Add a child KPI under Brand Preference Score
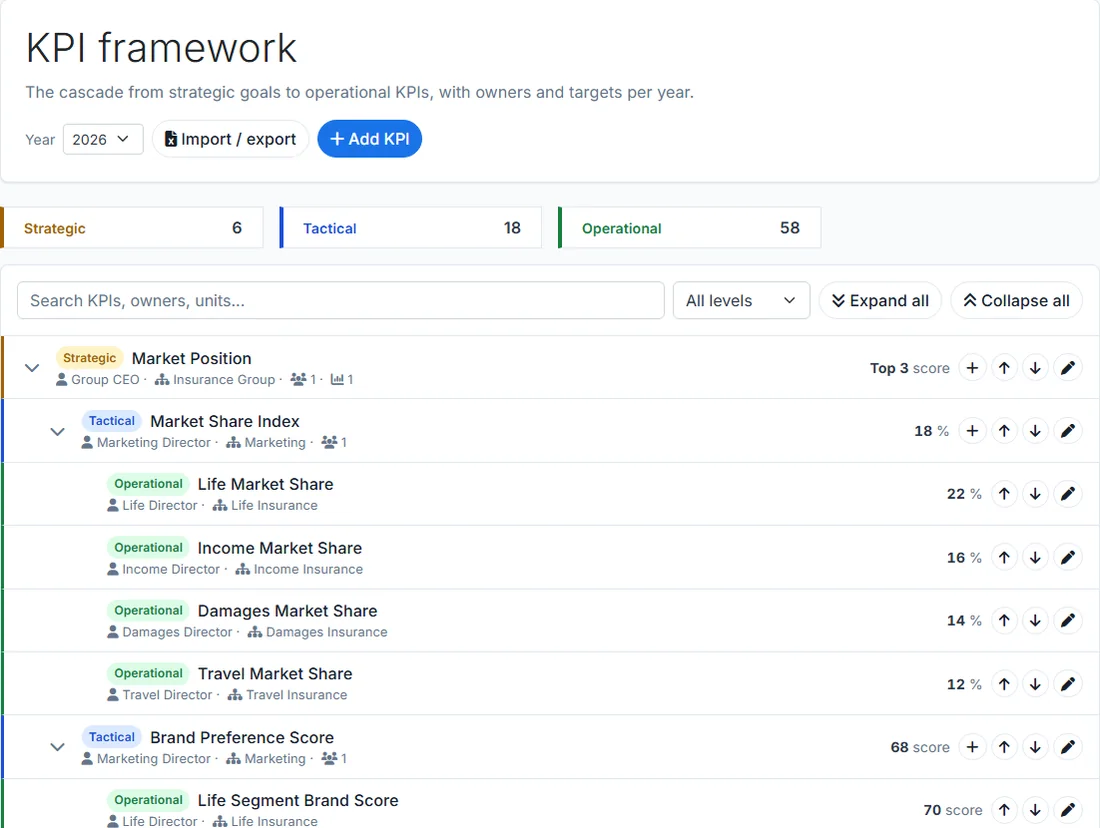Viewport: 1100px width, 828px height. point(972,747)
